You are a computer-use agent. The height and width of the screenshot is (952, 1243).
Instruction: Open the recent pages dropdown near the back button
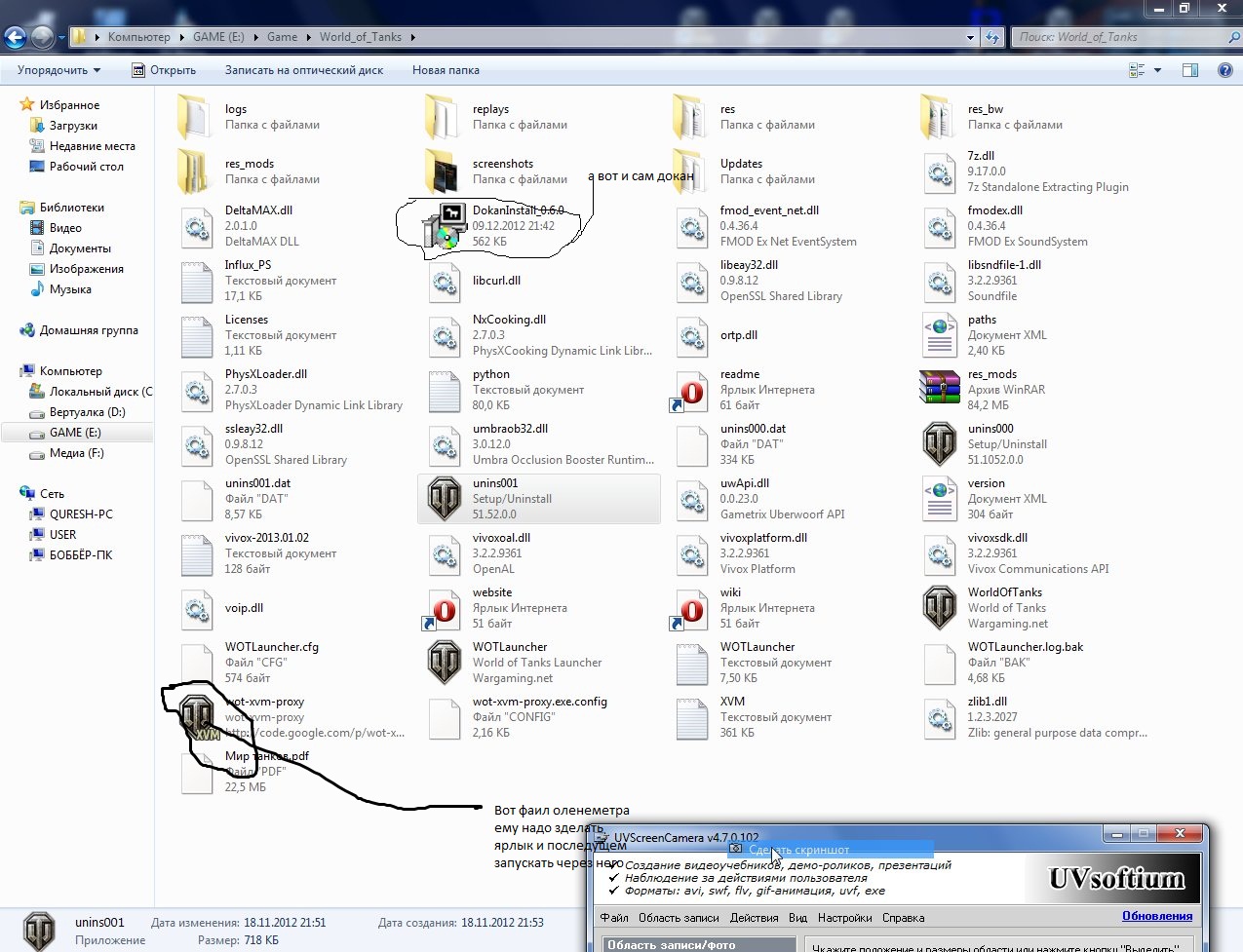[x=61, y=38]
